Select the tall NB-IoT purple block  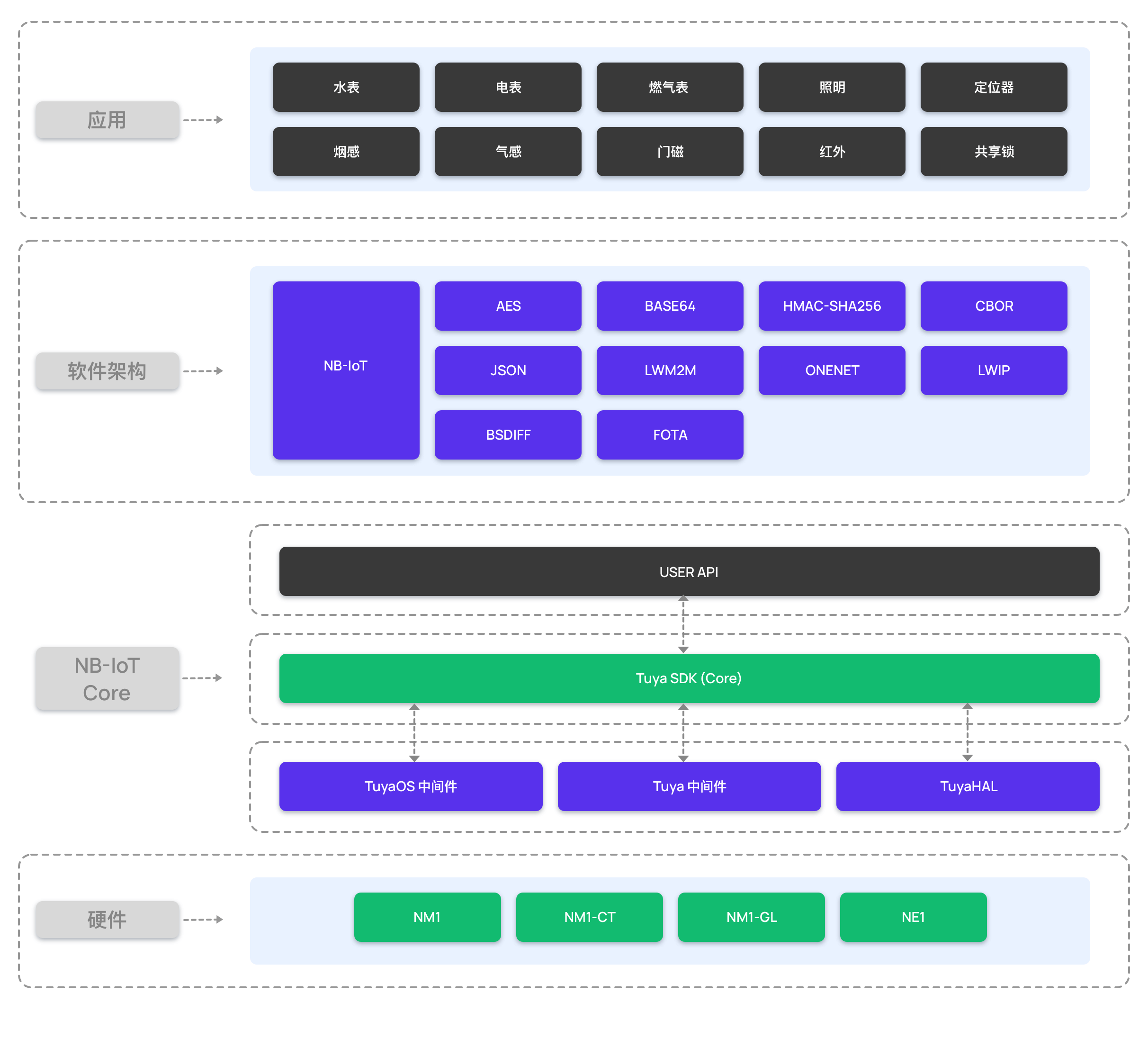(346, 370)
